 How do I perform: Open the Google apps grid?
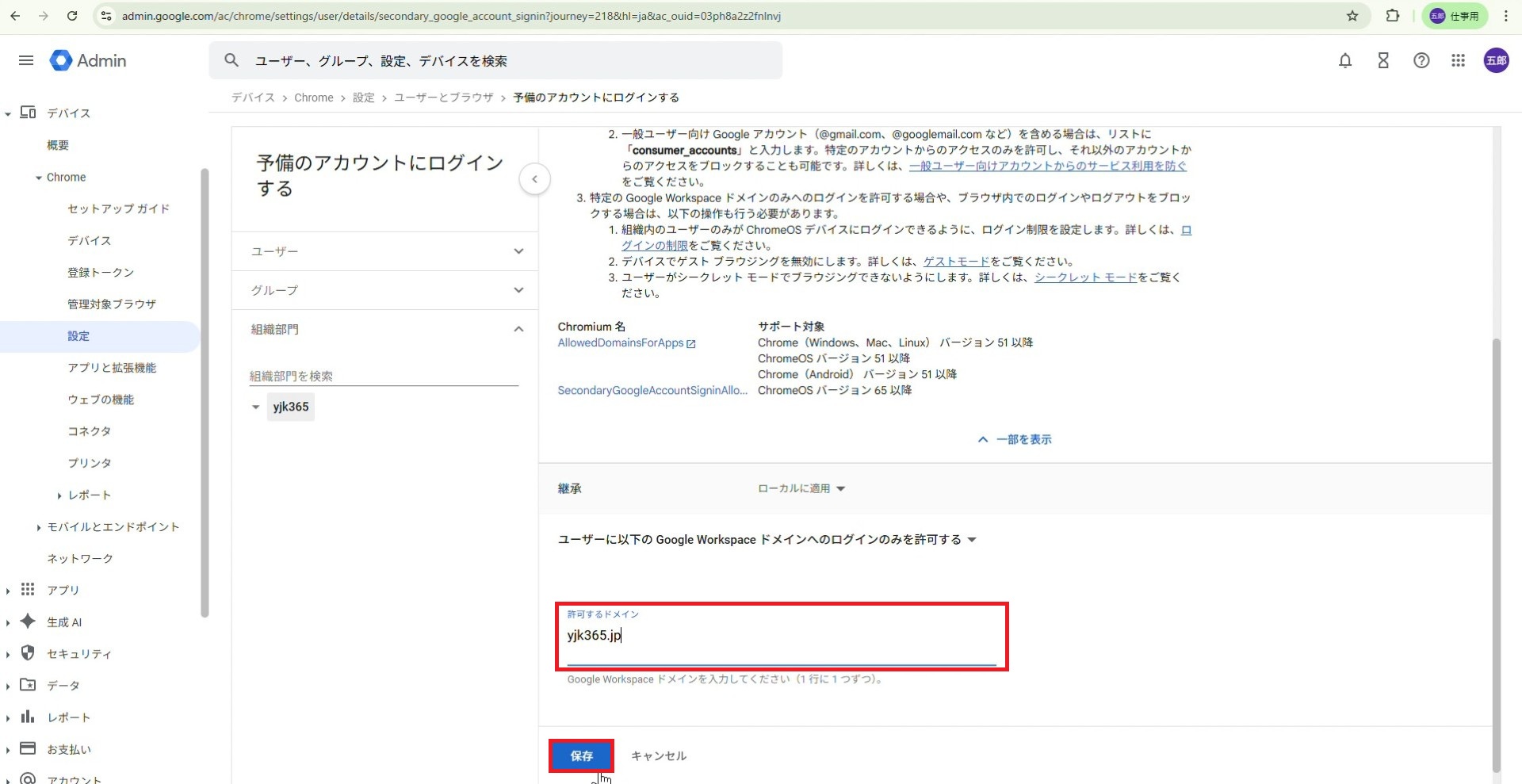tap(1458, 60)
